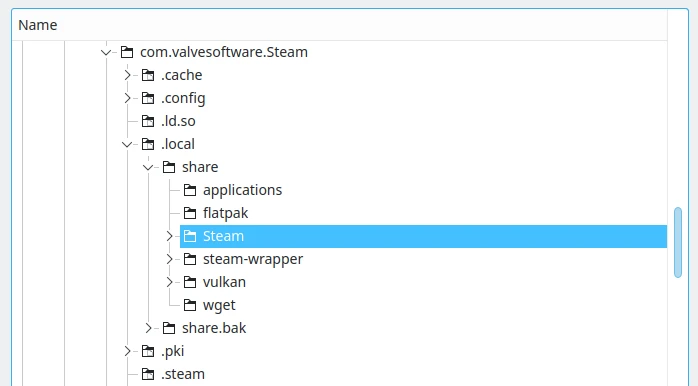
Task: Select the .local entry text
Action: tap(178, 144)
